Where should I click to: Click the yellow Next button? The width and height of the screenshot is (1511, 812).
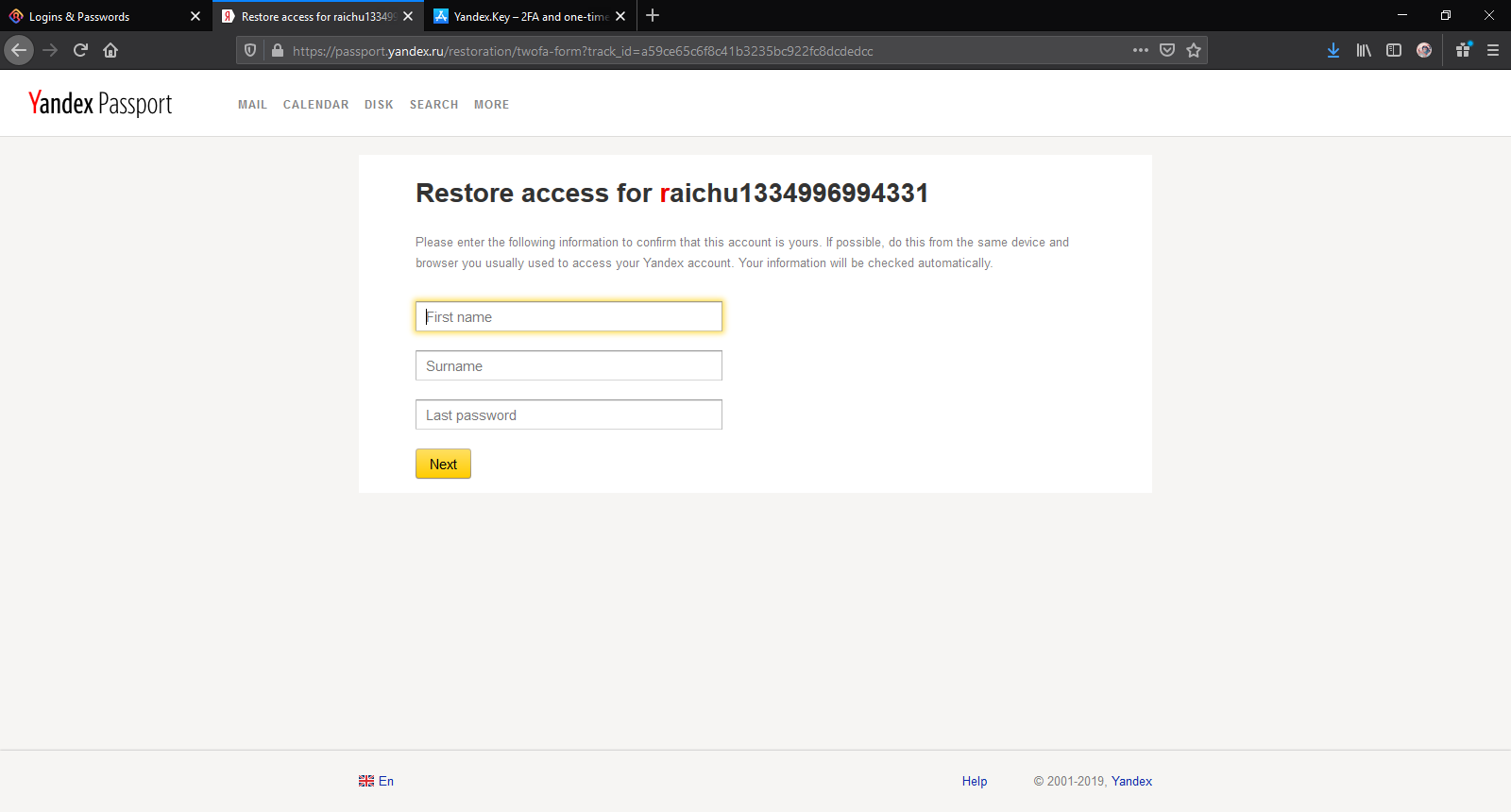point(443,464)
